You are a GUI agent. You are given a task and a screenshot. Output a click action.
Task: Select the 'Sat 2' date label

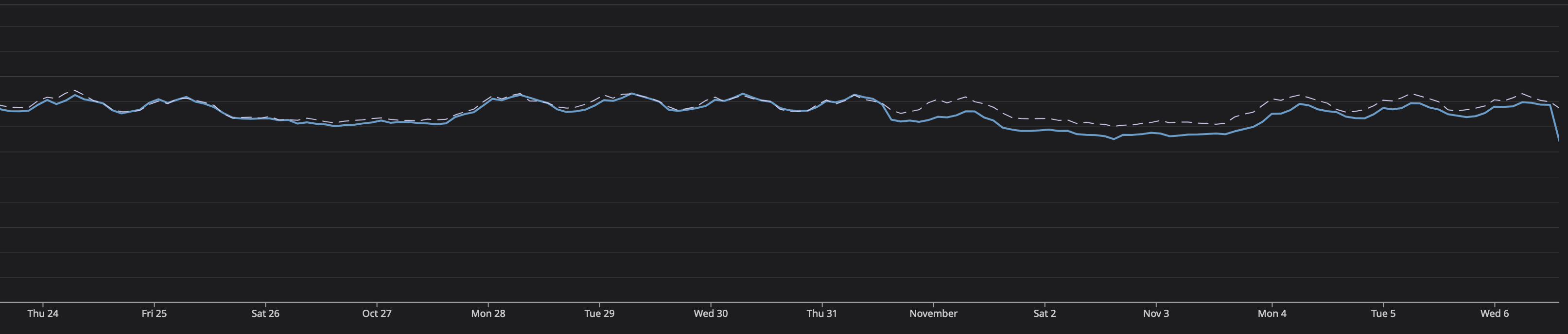1045,313
